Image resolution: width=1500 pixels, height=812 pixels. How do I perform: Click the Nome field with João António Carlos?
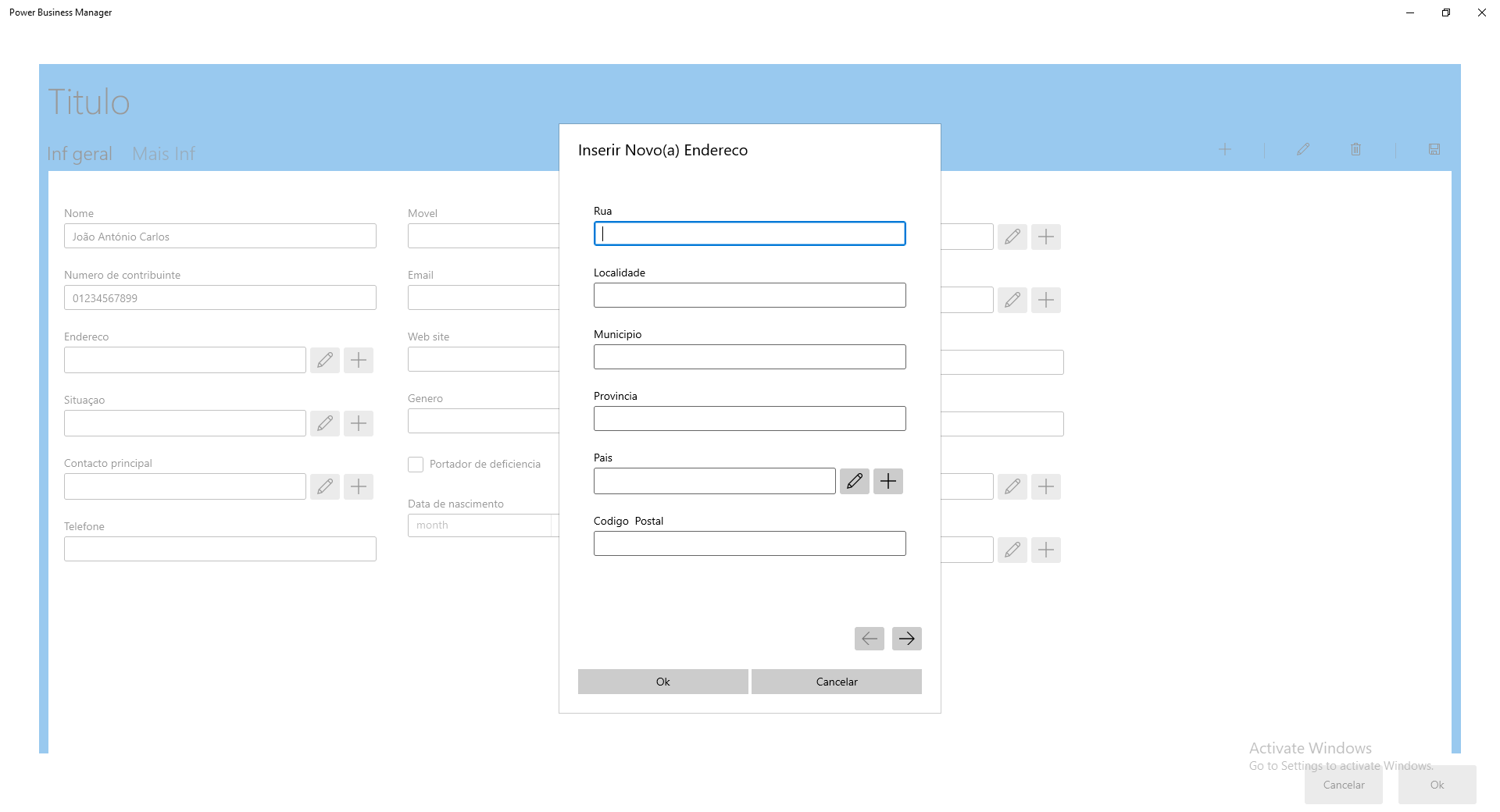(220, 236)
